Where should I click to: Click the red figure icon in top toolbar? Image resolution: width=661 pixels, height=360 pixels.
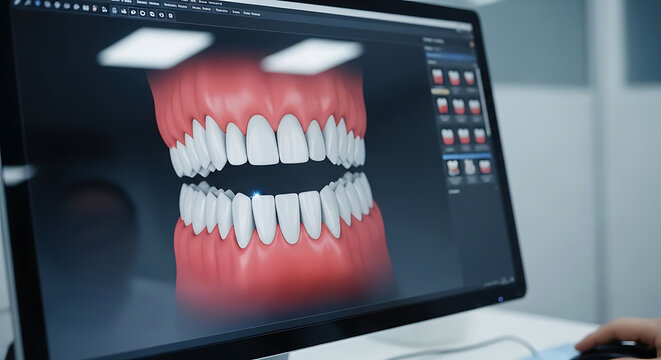(94, 8)
